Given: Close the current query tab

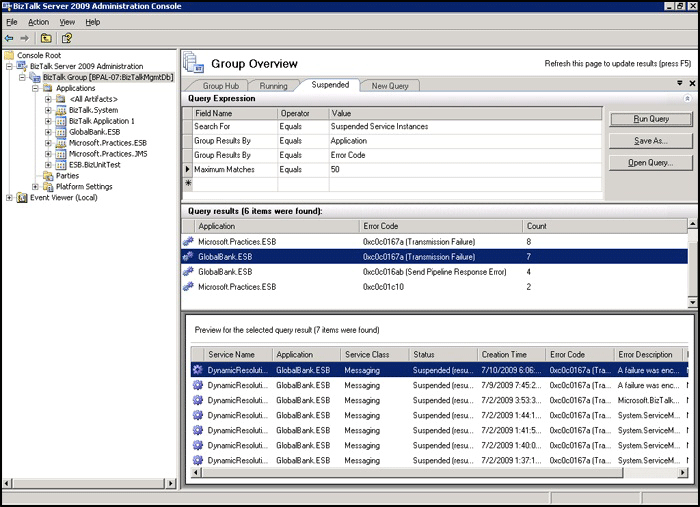Looking at the screenshot, I should coord(692,83).
